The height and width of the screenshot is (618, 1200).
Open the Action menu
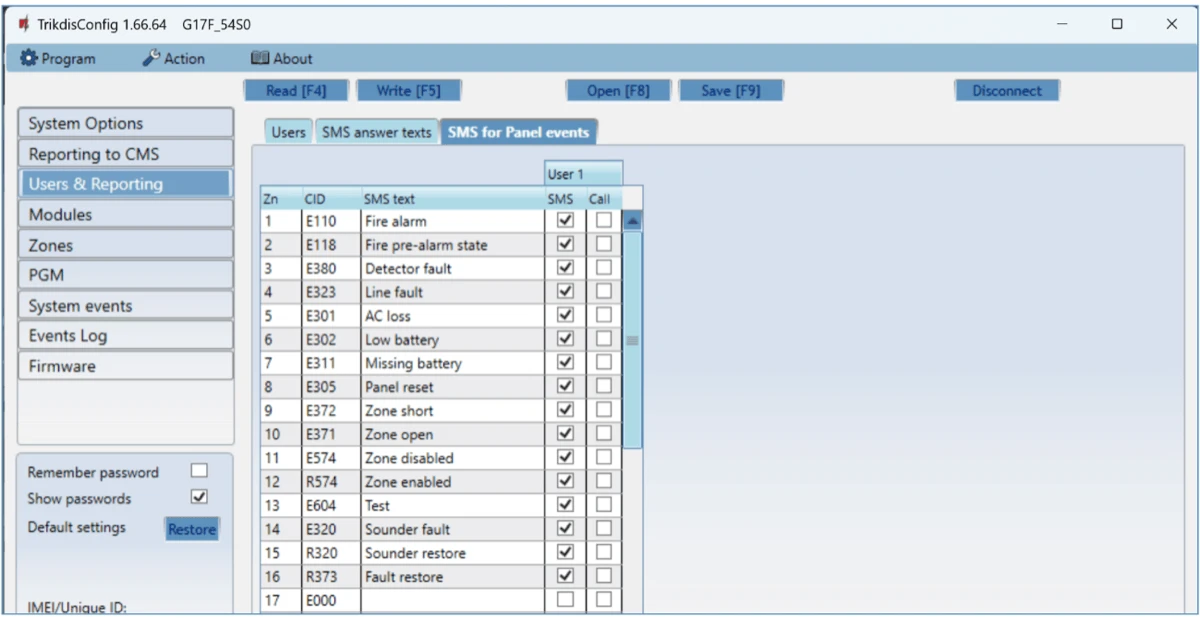pyautogui.click(x=173, y=59)
